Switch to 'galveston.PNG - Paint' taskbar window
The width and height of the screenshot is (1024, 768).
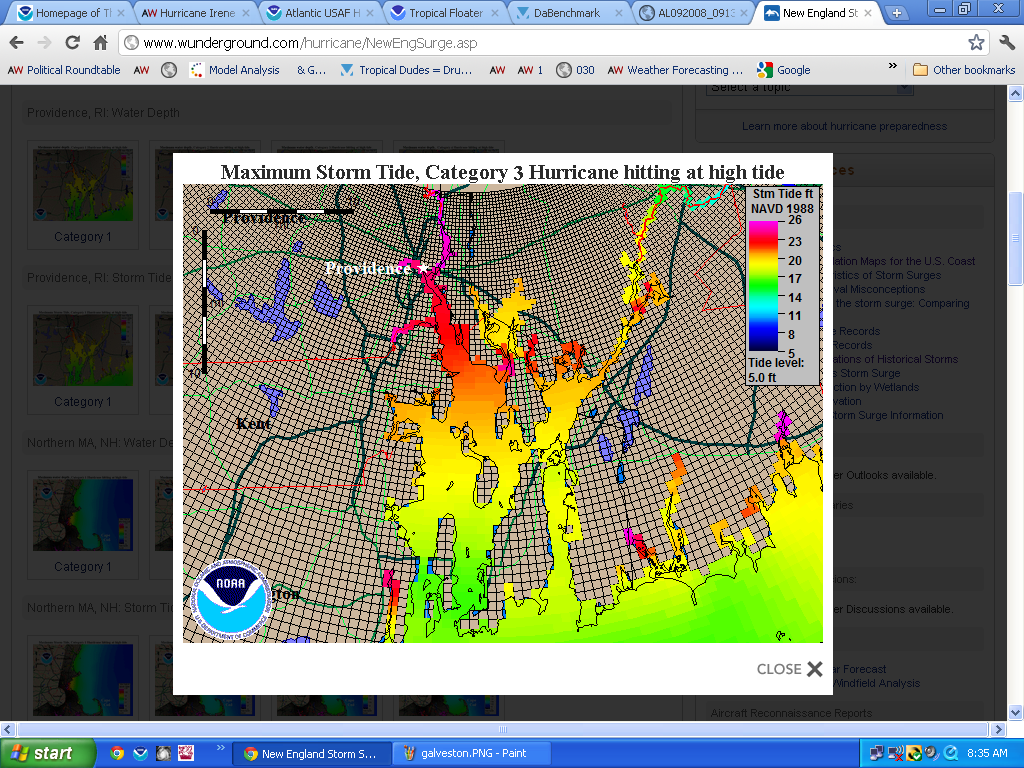pos(472,754)
